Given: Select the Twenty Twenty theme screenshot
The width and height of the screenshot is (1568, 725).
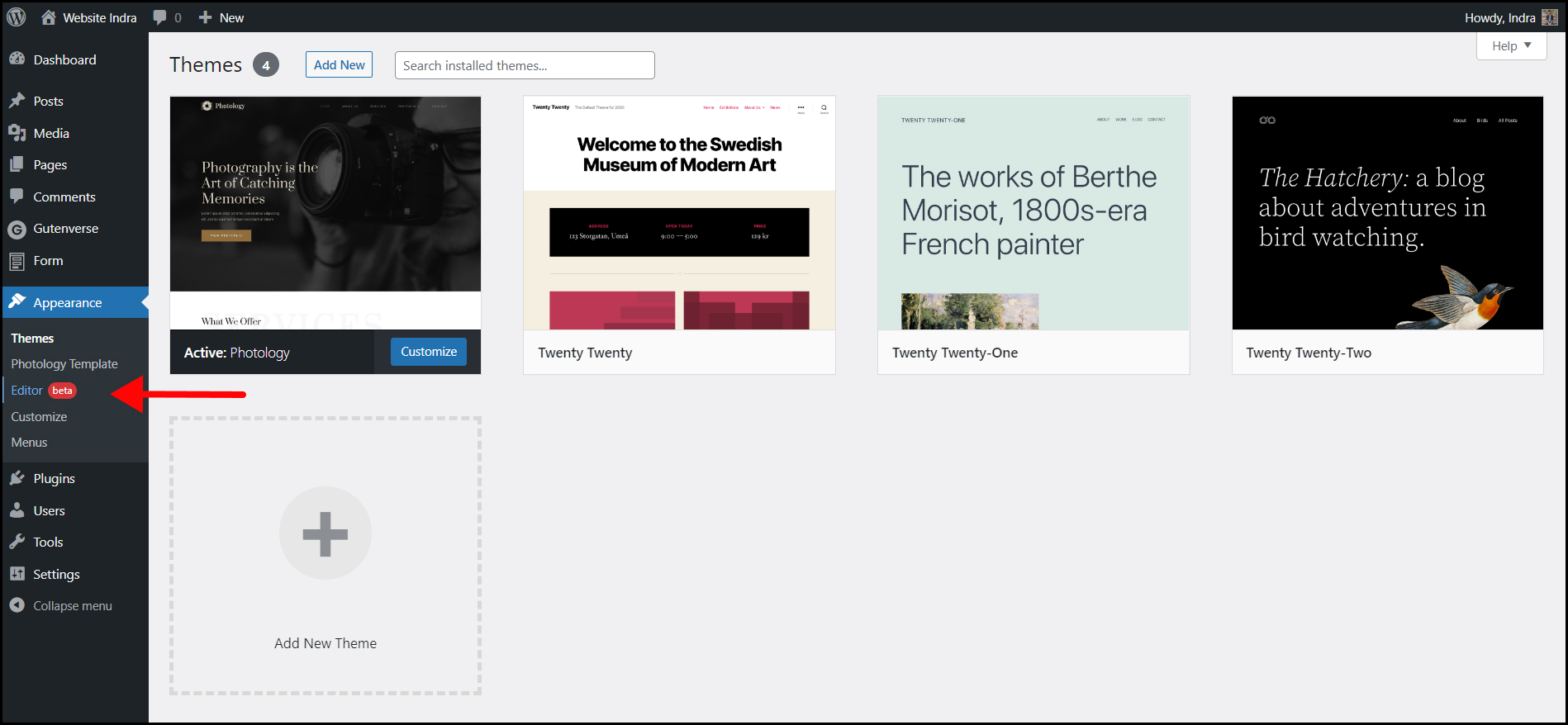Looking at the screenshot, I should [x=679, y=213].
